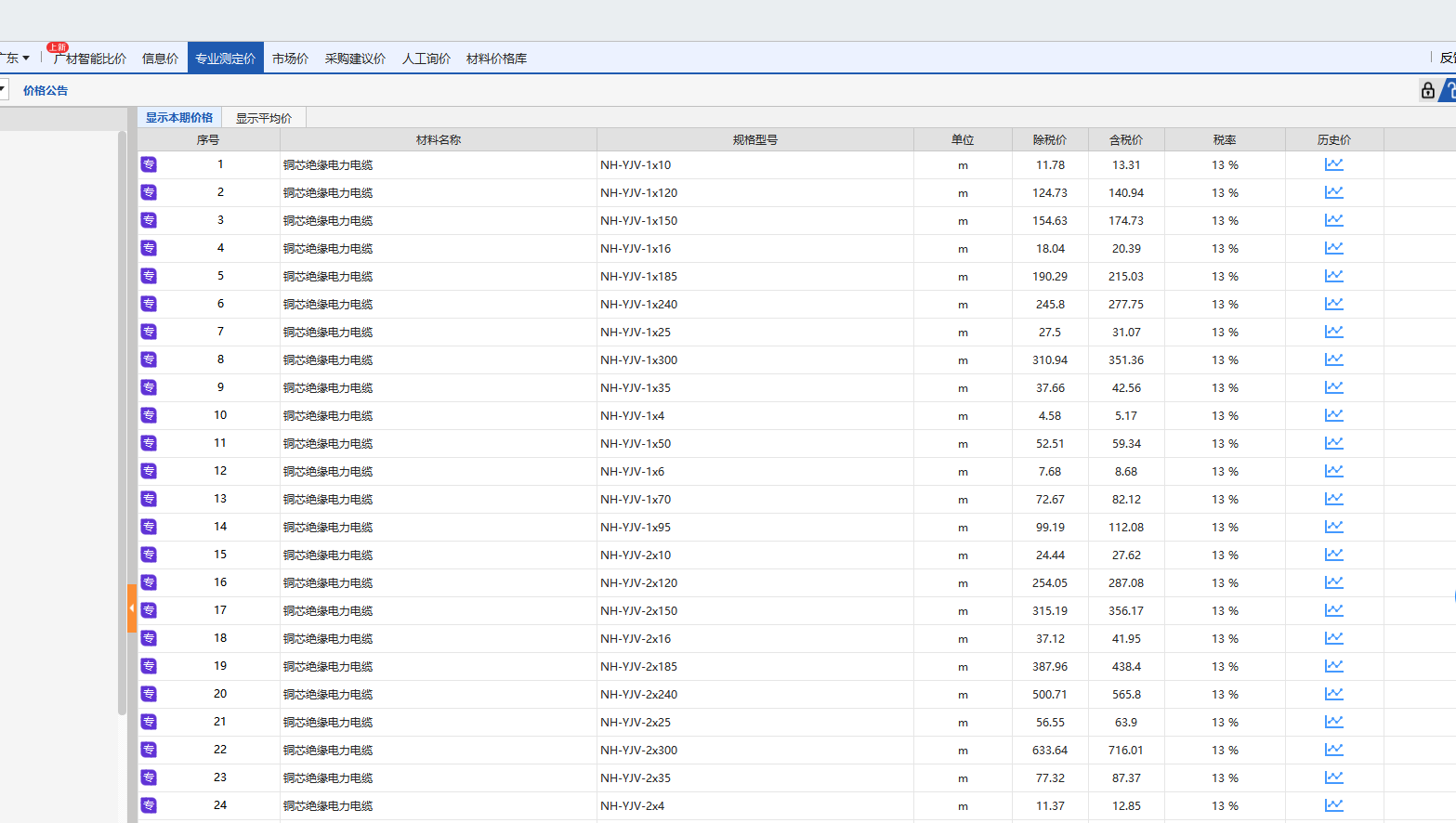The height and width of the screenshot is (823, 1456).
Task: Click the lock icon at top right
Action: pos(1427,90)
